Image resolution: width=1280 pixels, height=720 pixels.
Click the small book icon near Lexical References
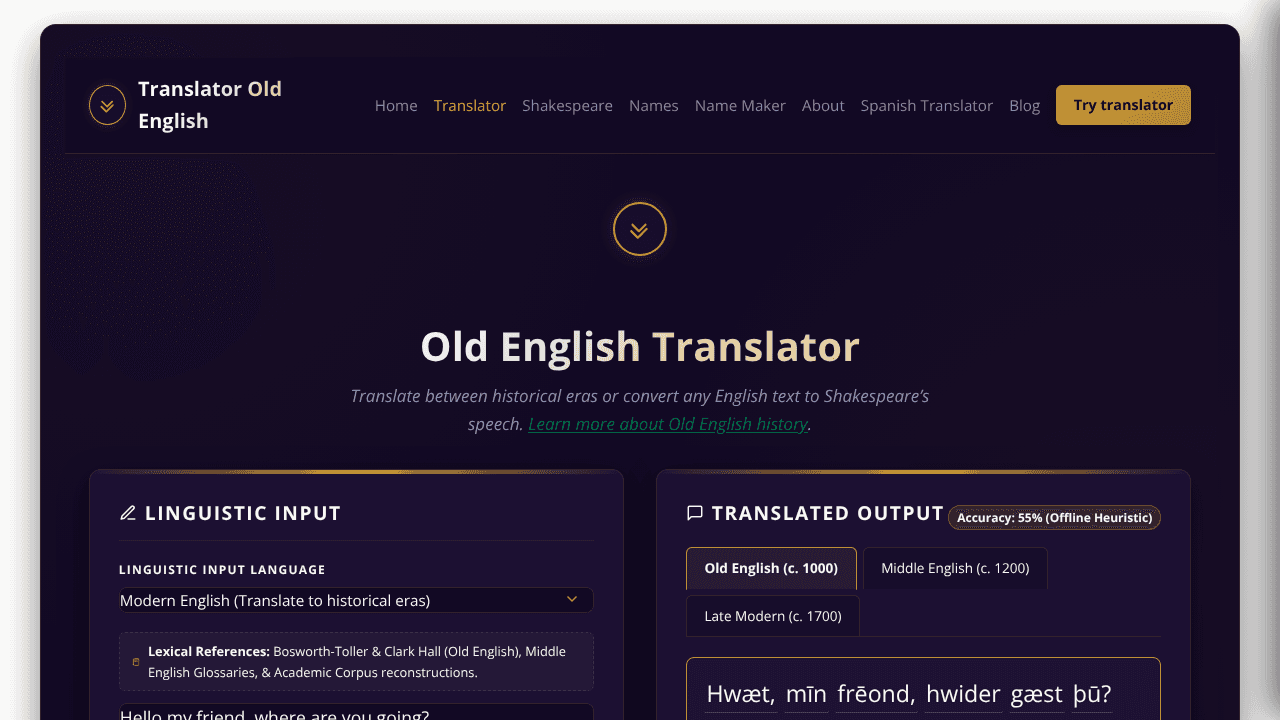click(x=136, y=662)
